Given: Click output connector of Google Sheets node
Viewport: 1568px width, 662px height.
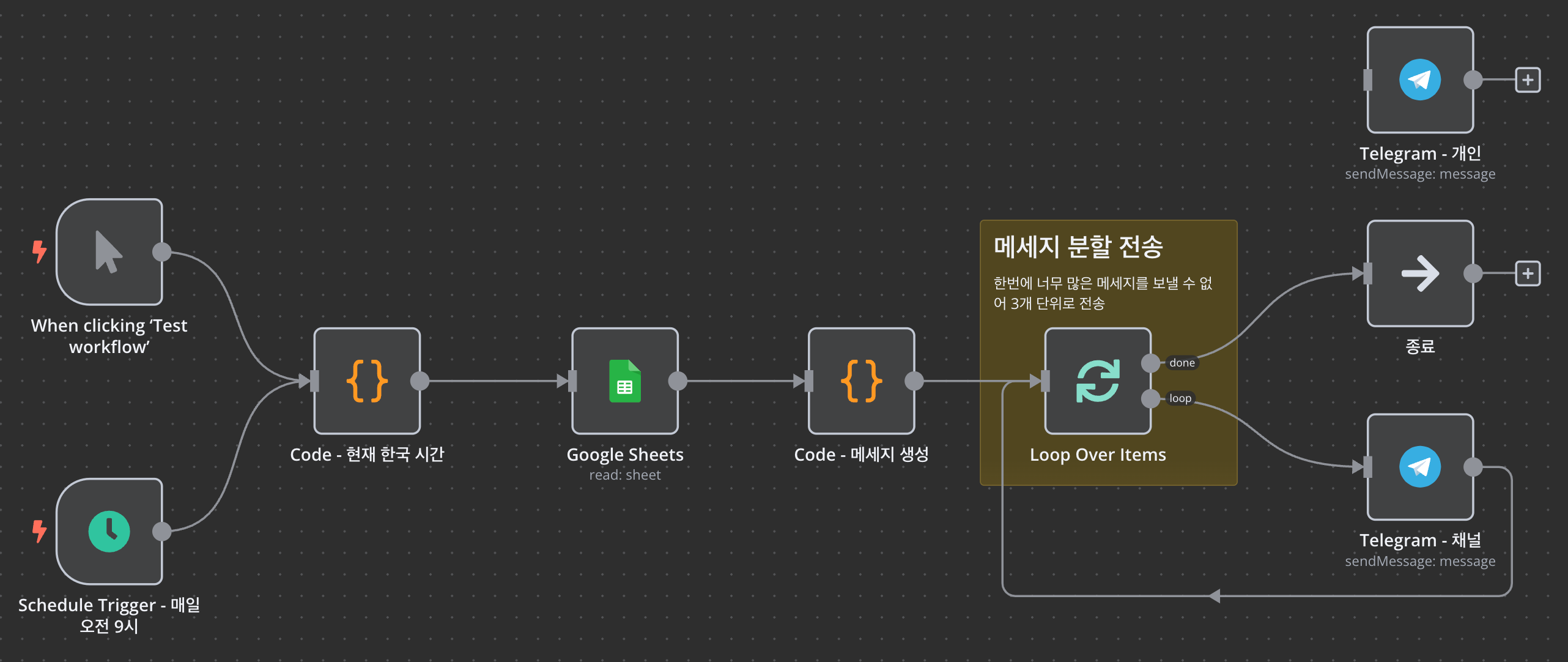Looking at the screenshot, I should click(678, 381).
